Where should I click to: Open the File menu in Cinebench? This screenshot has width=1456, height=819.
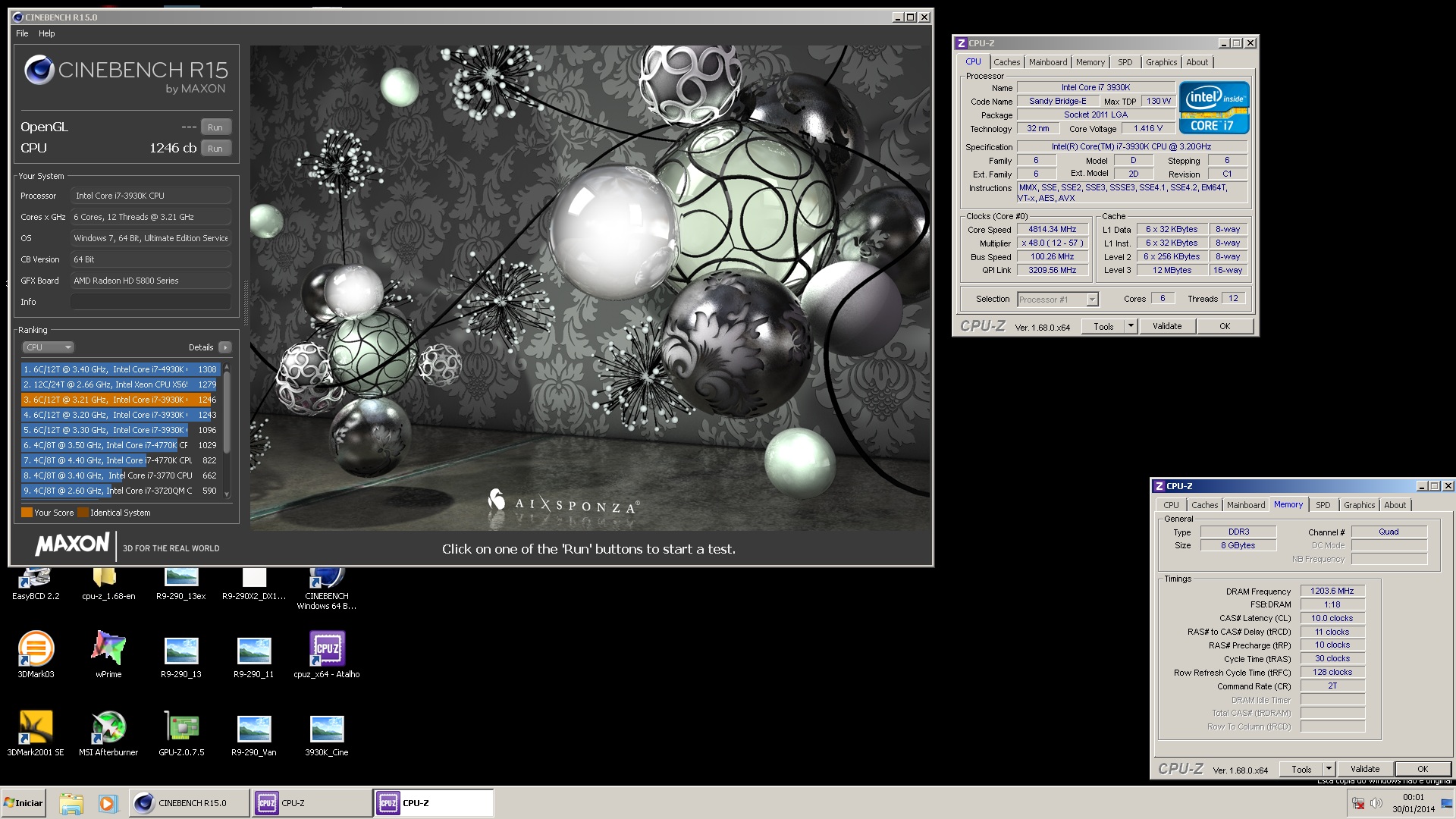(x=22, y=33)
